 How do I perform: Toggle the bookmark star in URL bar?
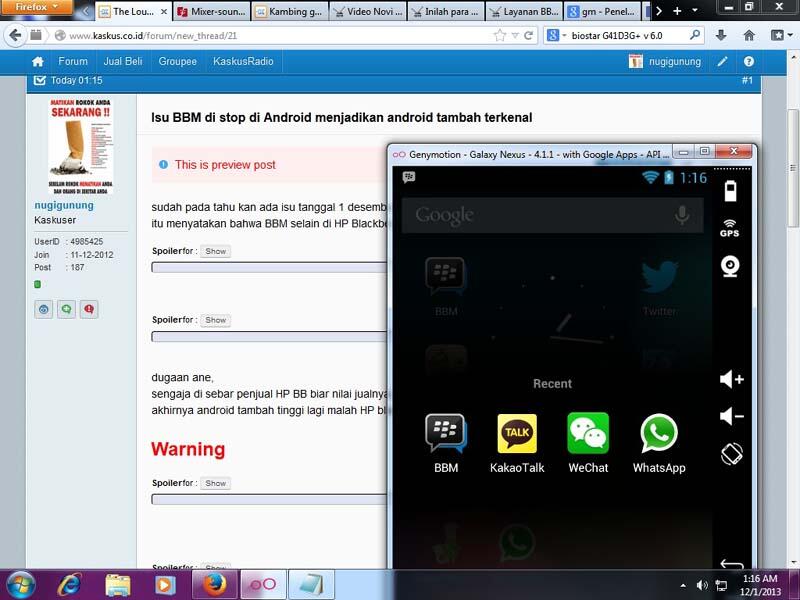tap(500, 35)
